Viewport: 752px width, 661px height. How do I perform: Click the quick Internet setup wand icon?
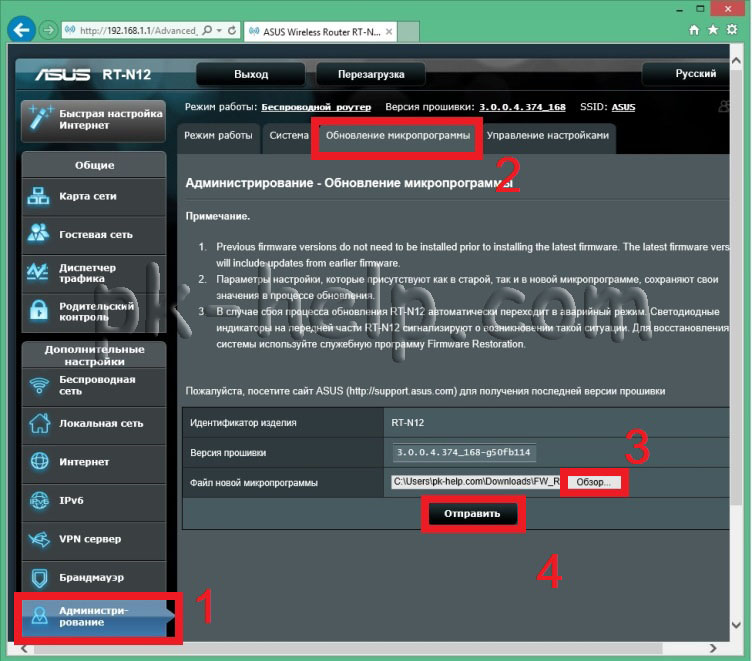coord(40,118)
